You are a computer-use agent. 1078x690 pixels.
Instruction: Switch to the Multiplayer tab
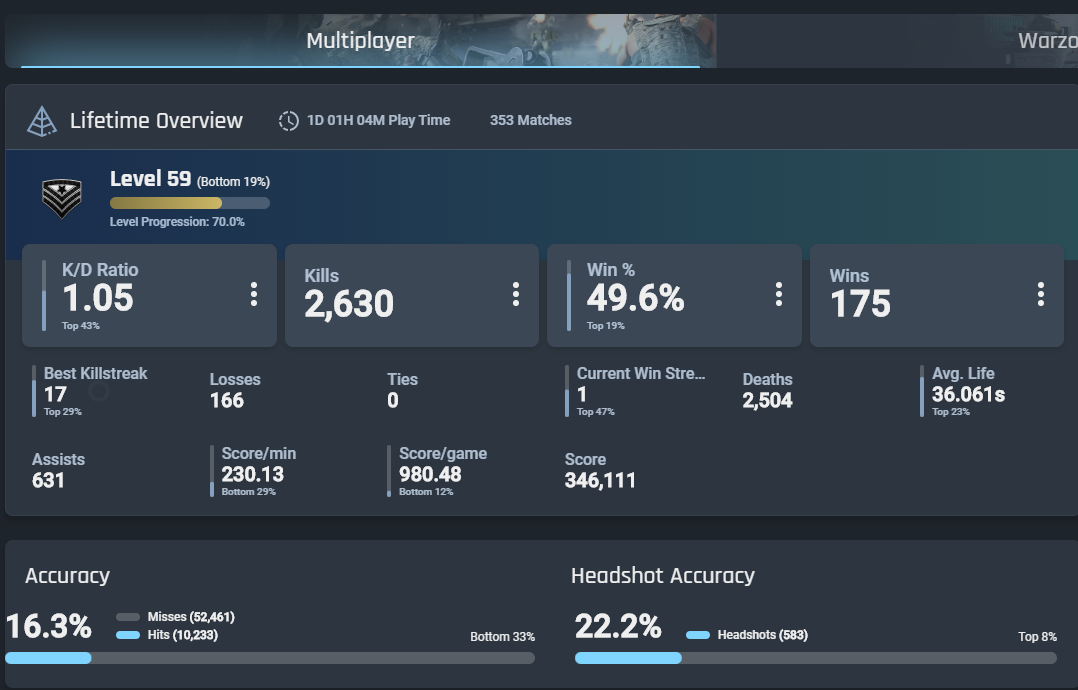point(360,41)
